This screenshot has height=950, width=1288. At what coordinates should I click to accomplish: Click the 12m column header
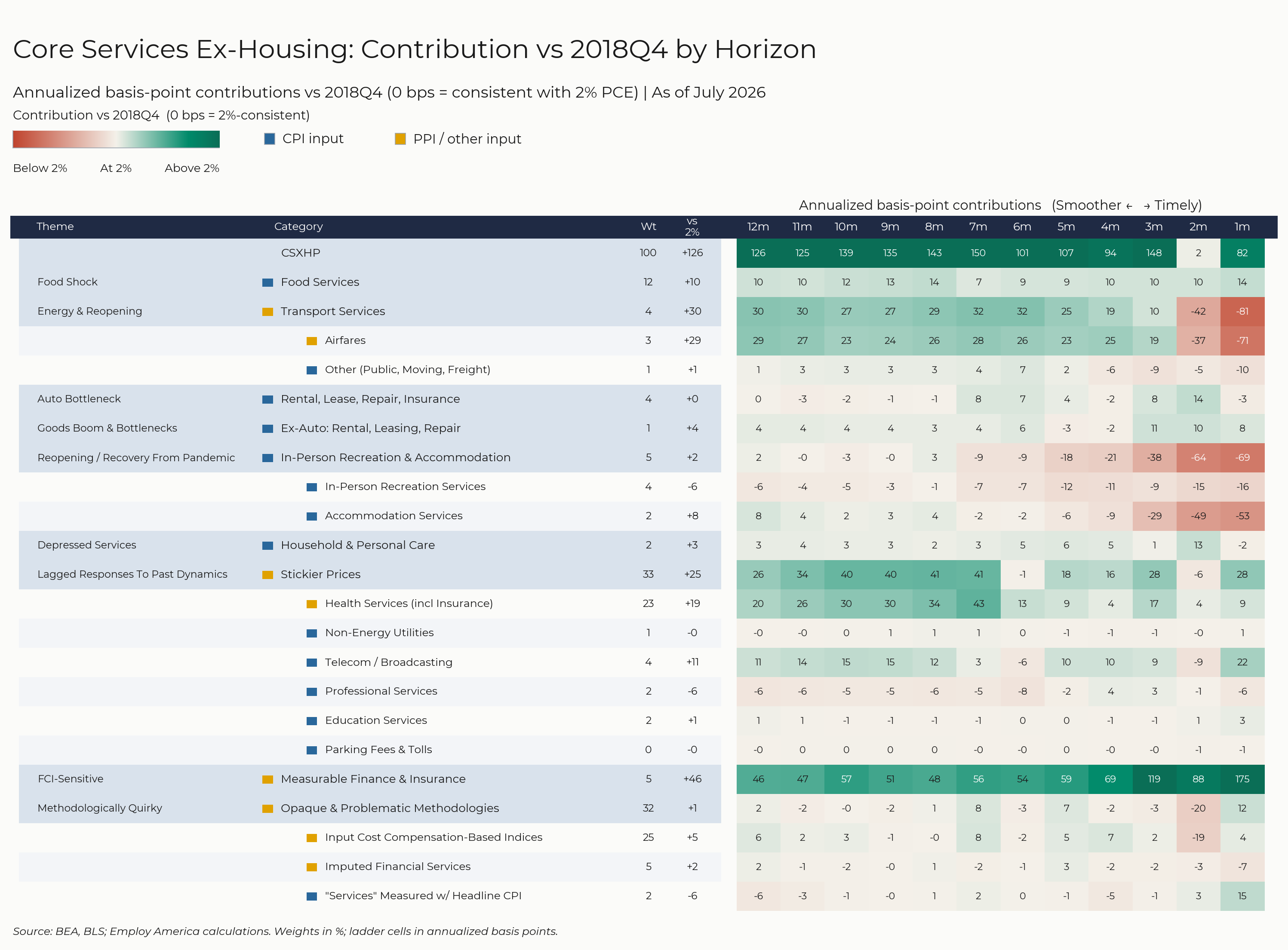(x=758, y=227)
